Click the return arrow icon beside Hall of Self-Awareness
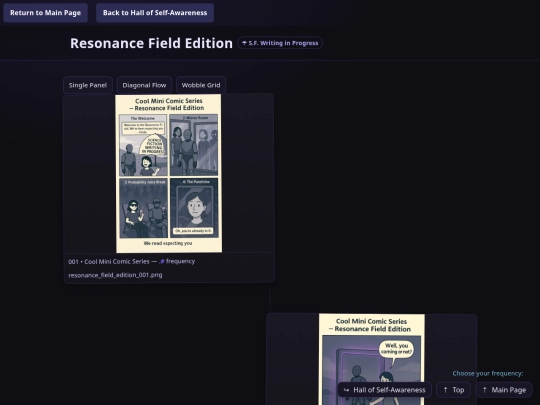540x405 pixels. coord(346,390)
